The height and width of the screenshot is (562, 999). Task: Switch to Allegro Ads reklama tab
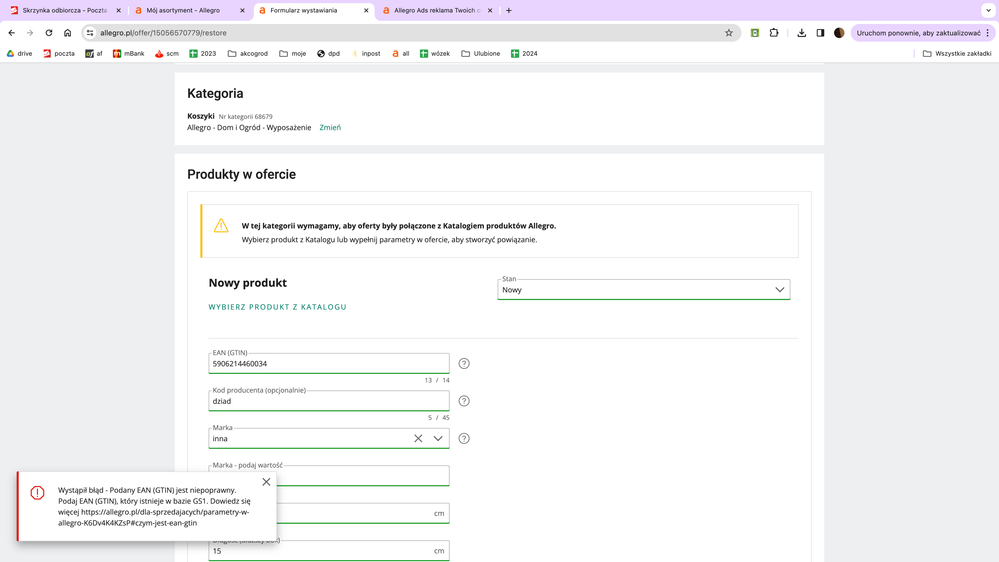point(436,10)
